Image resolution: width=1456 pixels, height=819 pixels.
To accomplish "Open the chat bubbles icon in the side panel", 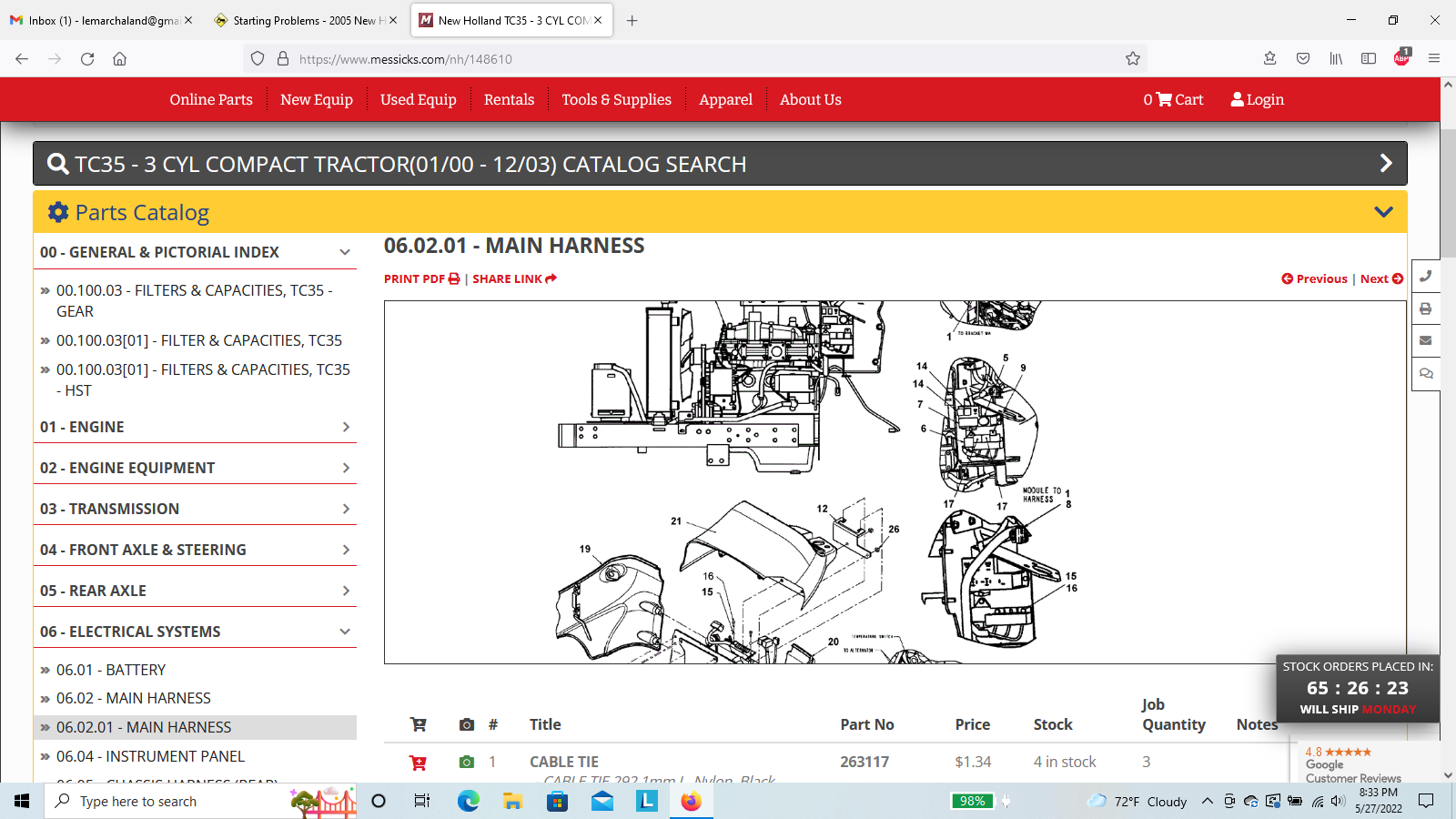I will coord(1426,374).
